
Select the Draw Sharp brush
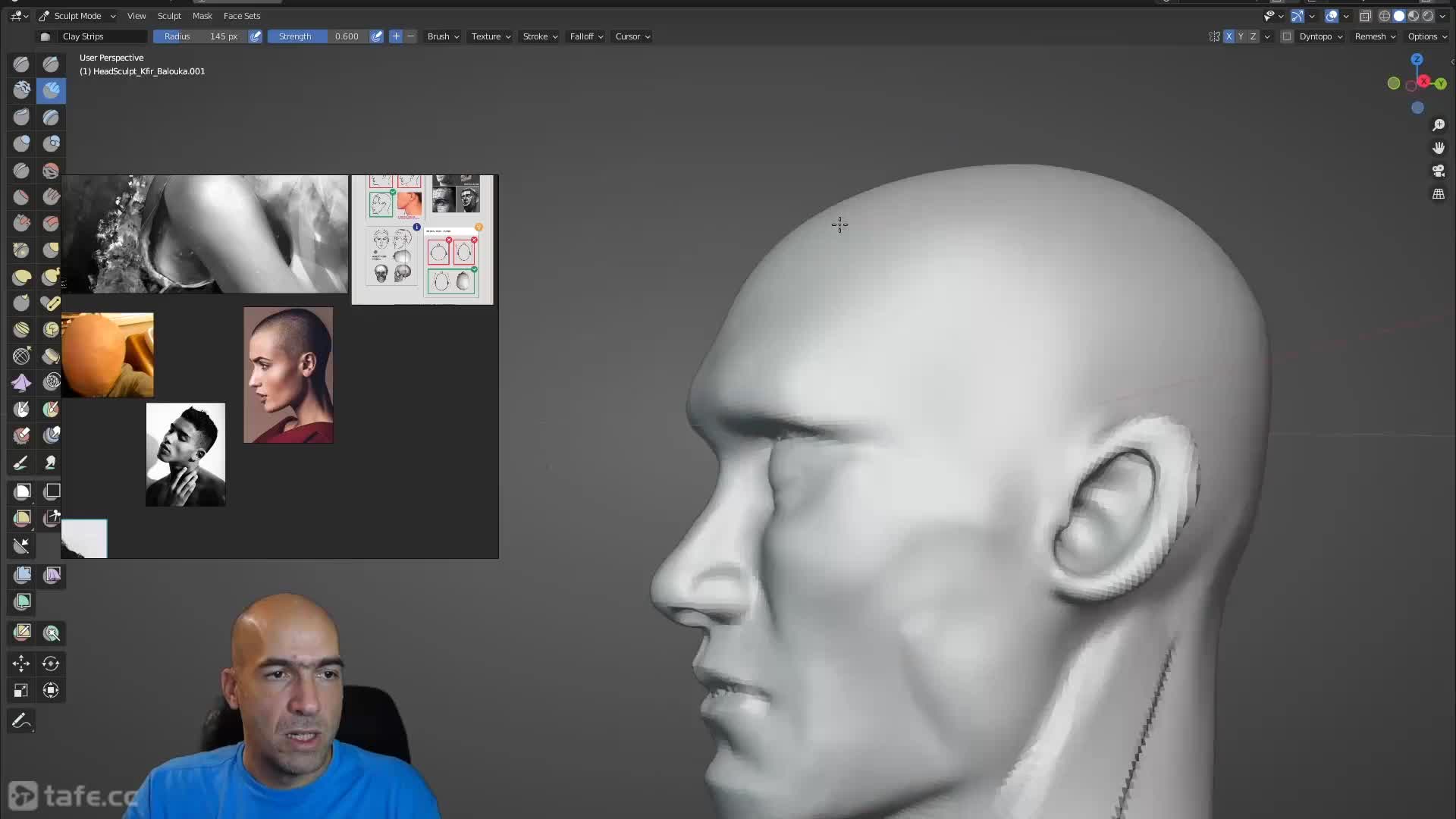pos(51,64)
